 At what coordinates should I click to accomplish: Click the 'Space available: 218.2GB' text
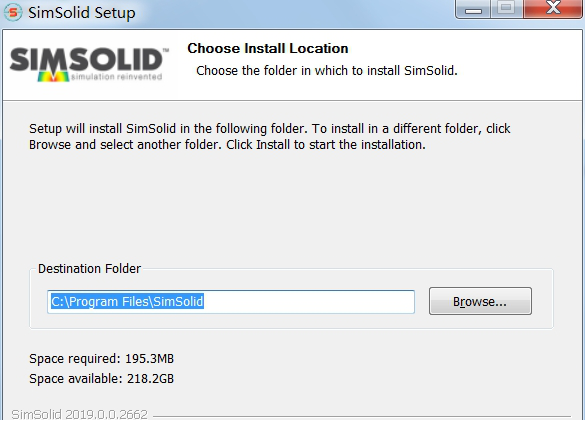coord(101,379)
